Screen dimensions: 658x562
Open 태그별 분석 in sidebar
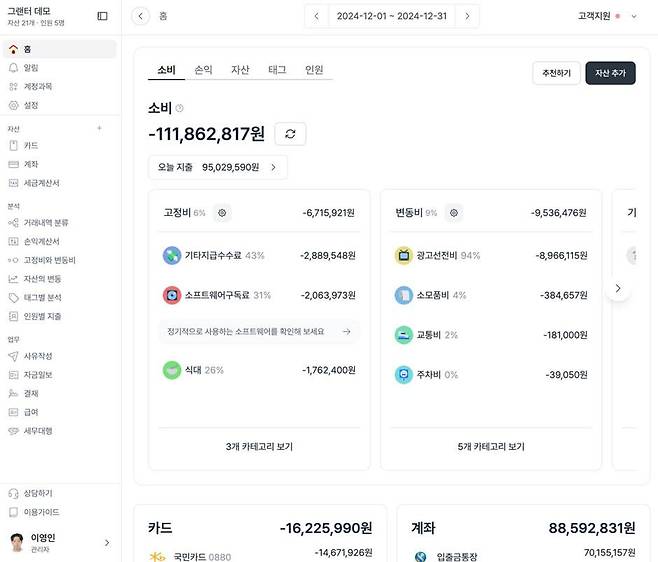(59, 298)
